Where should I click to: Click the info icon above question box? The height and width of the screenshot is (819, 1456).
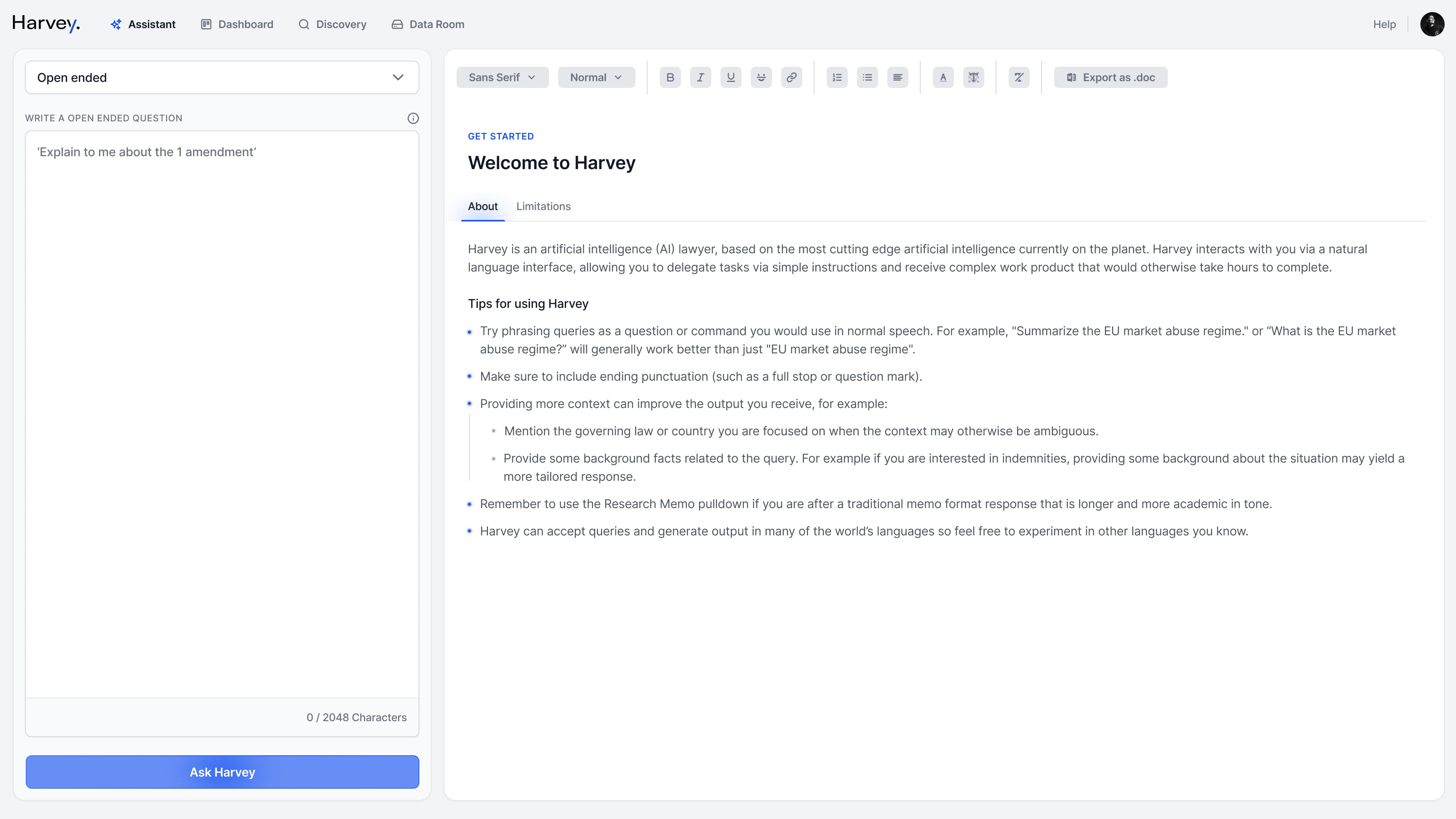413,118
